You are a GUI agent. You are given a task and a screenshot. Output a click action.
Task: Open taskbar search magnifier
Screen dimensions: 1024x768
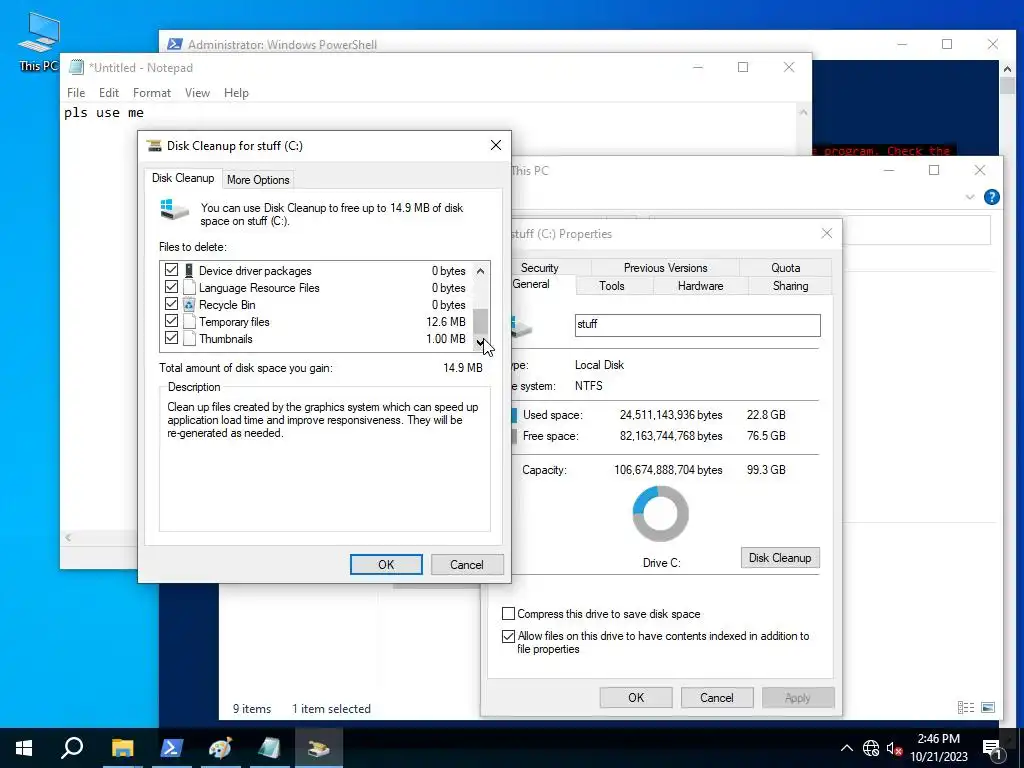pyautogui.click(x=72, y=748)
